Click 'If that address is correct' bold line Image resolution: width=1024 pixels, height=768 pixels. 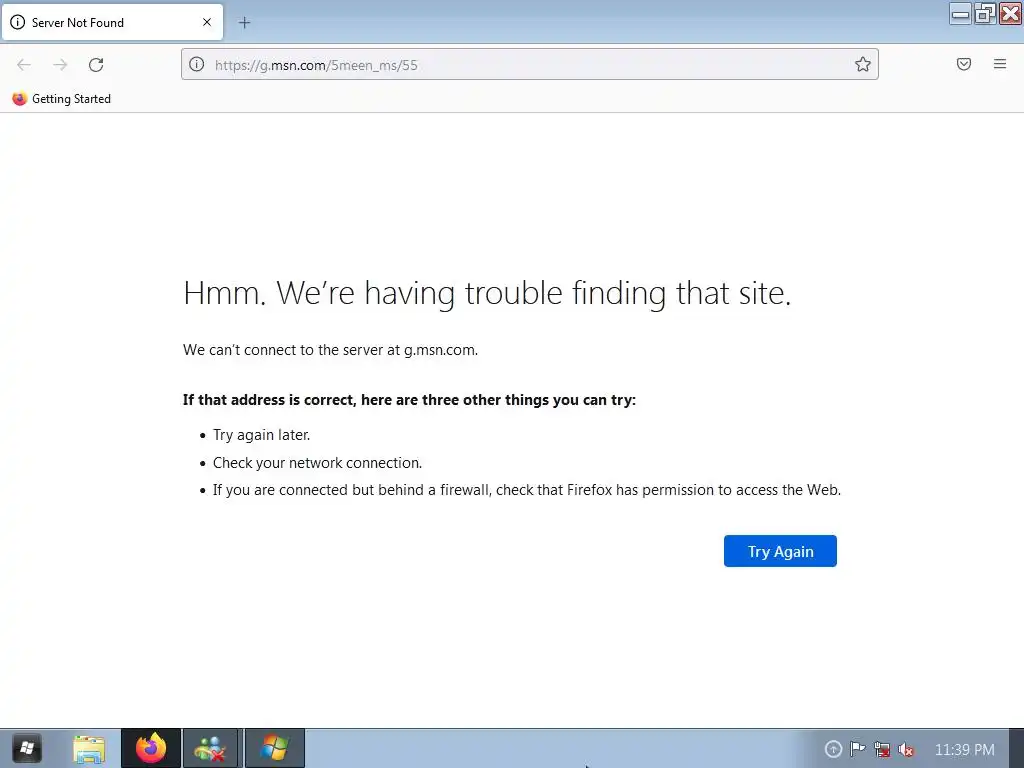(409, 400)
